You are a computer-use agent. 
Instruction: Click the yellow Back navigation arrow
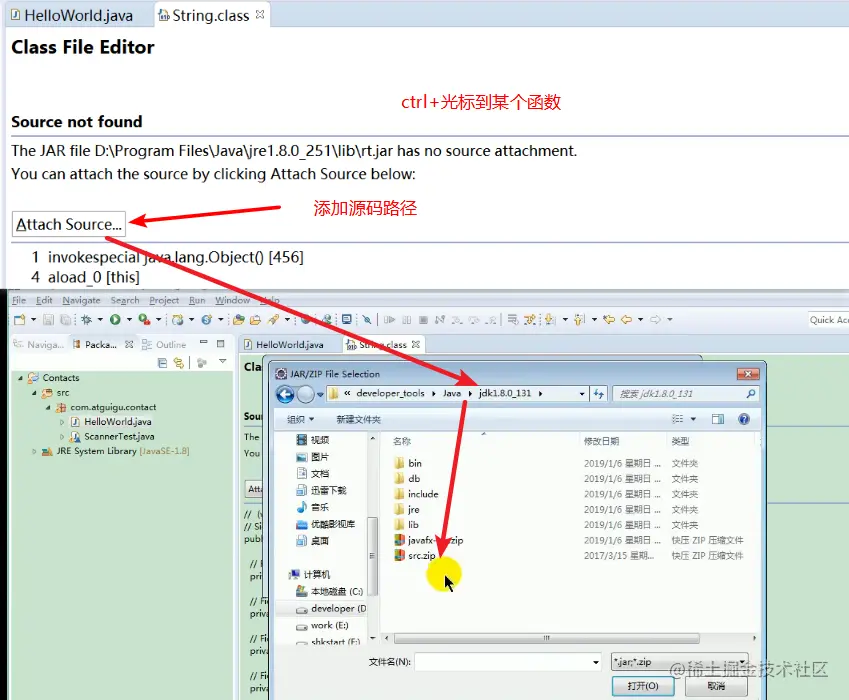pos(626,319)
